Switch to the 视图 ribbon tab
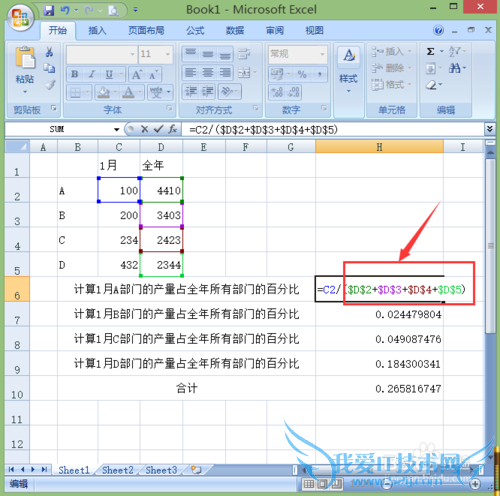500x496 pixels. pos(314,31)
